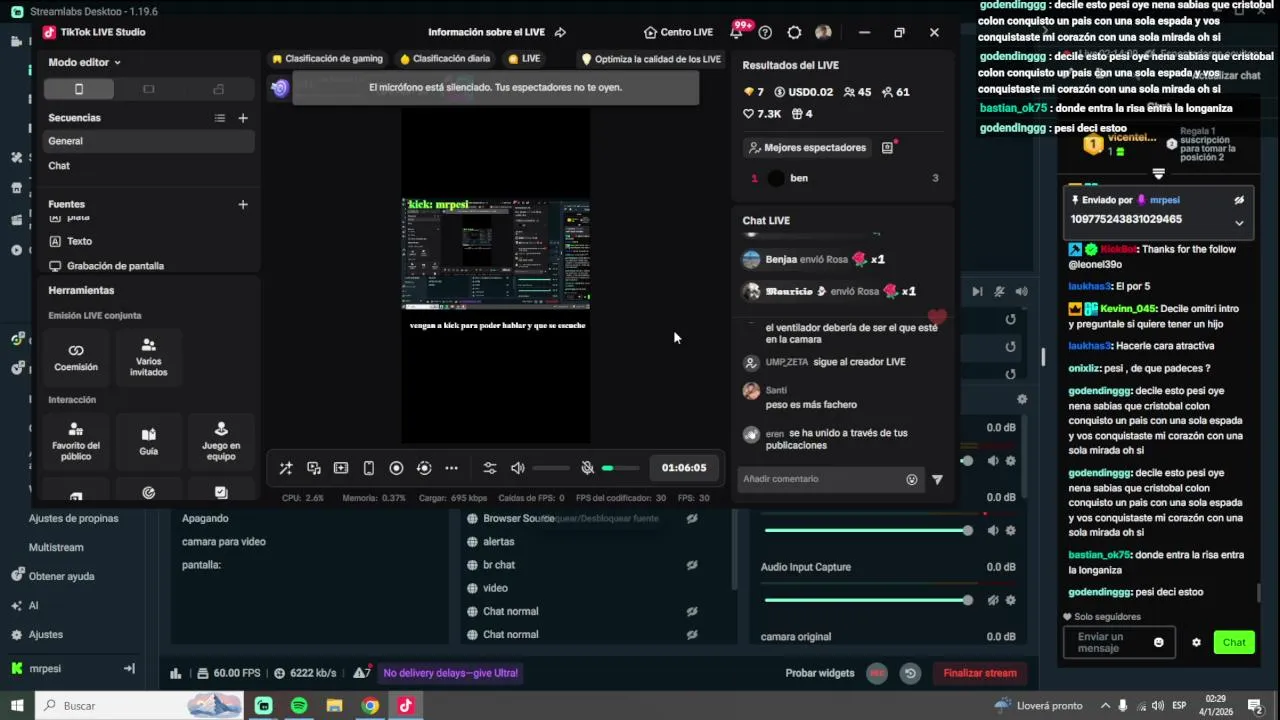Viewport: 1280px width, 720px height.
Task: Select the Chat scene
Action: tap(149, 165)
